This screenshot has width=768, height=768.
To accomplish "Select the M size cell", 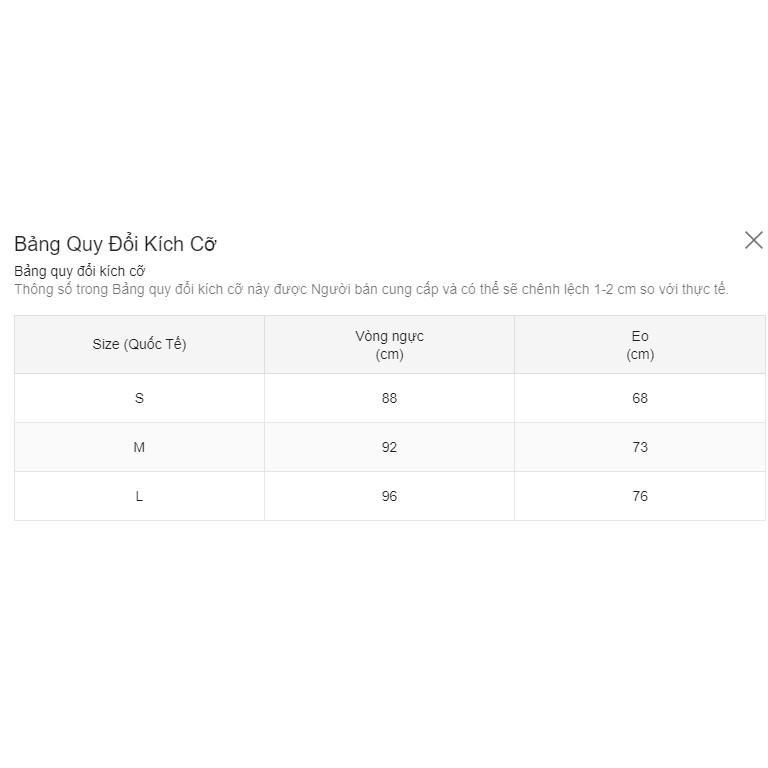I will pyautogui.click(x=140, y=447).
